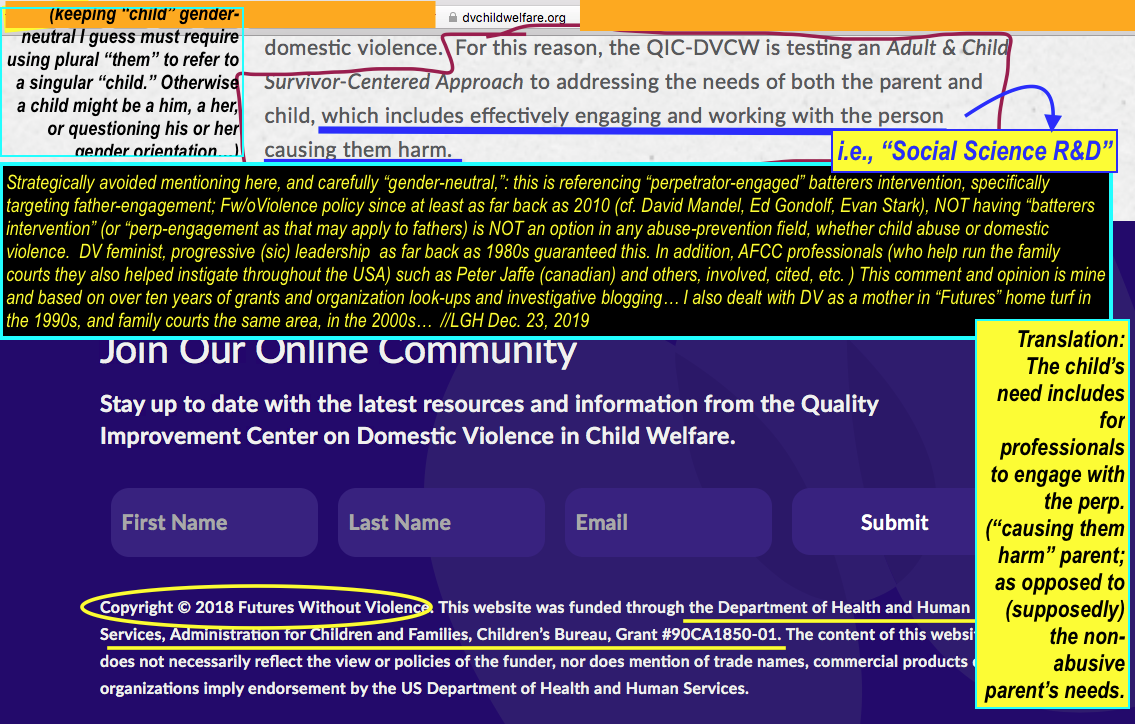1135x724 pixels.
Task: Click the black annotation box mentioning David Mandel
Action: point(555,252)
